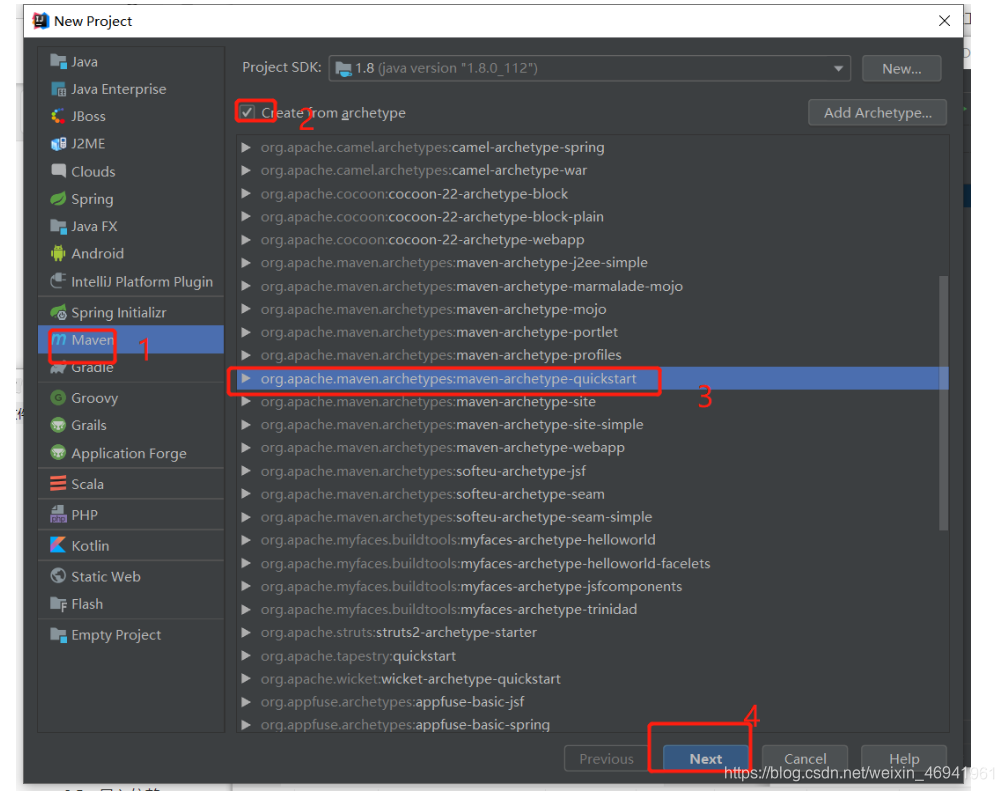The width and height of the screenshot is (1004, 792).
Task: Expand wicket-archetype-quickstart entry
Action: tap(246, 679)
